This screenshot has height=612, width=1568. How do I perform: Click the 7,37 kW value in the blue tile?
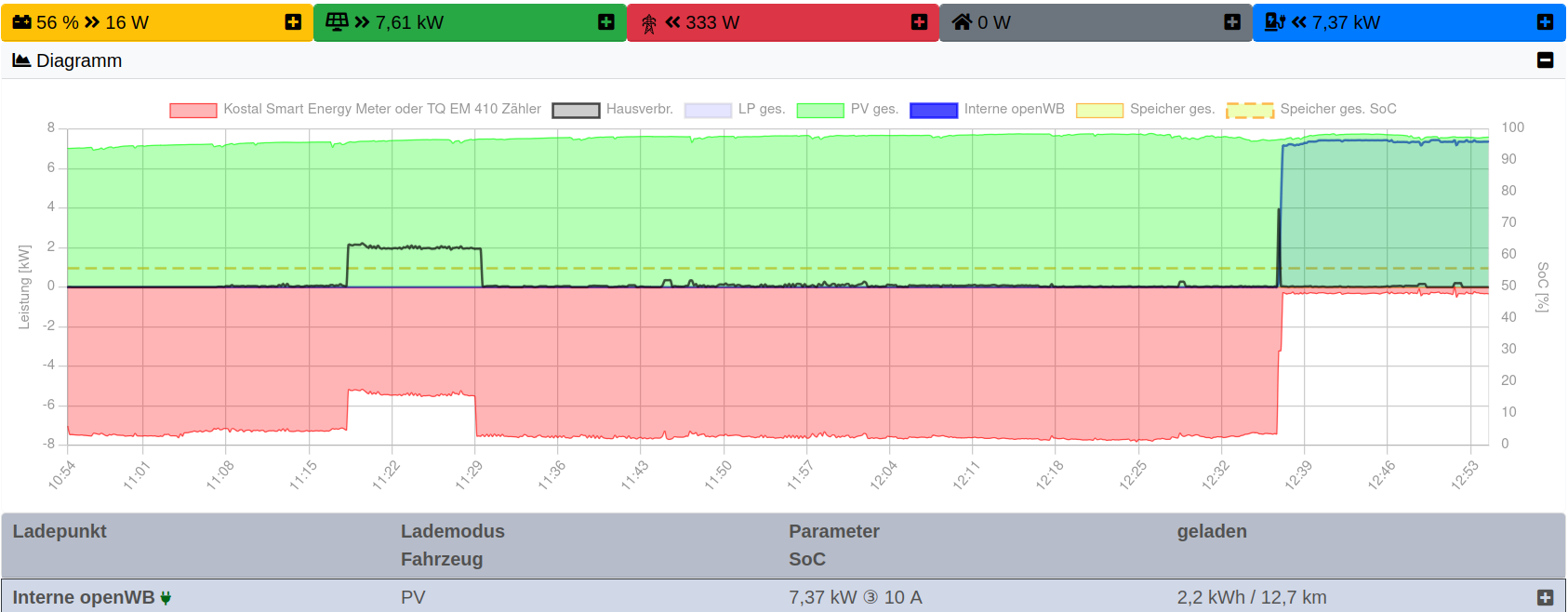pyautogui.click(x=1346, y=22)
